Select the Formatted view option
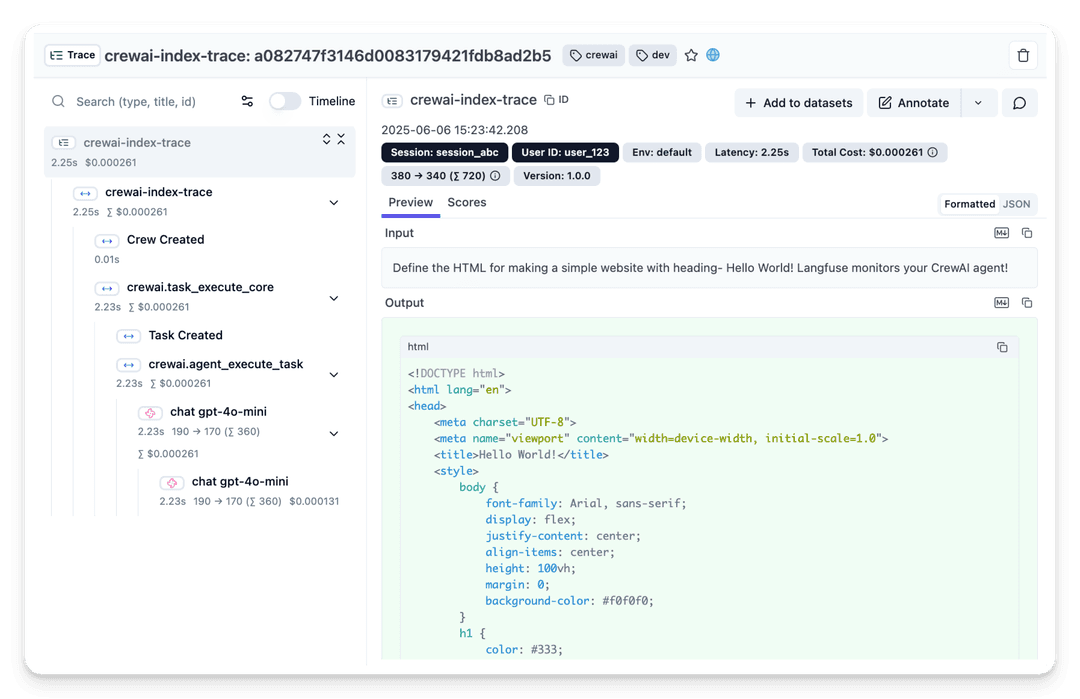Image resolution: width=1080 pixels, height=699 pixels. coord(969,204)
